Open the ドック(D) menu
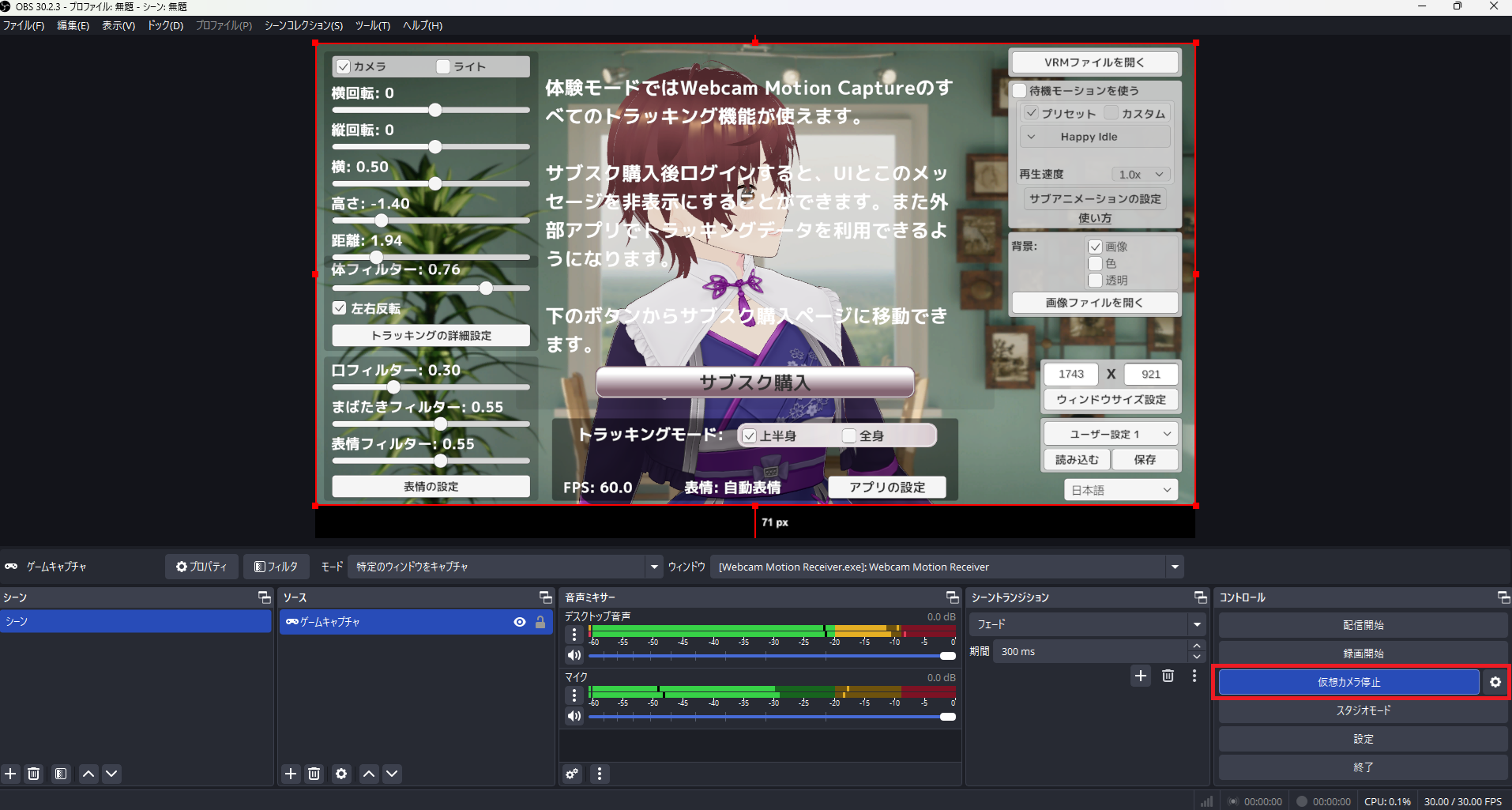 tap(165, 25)
